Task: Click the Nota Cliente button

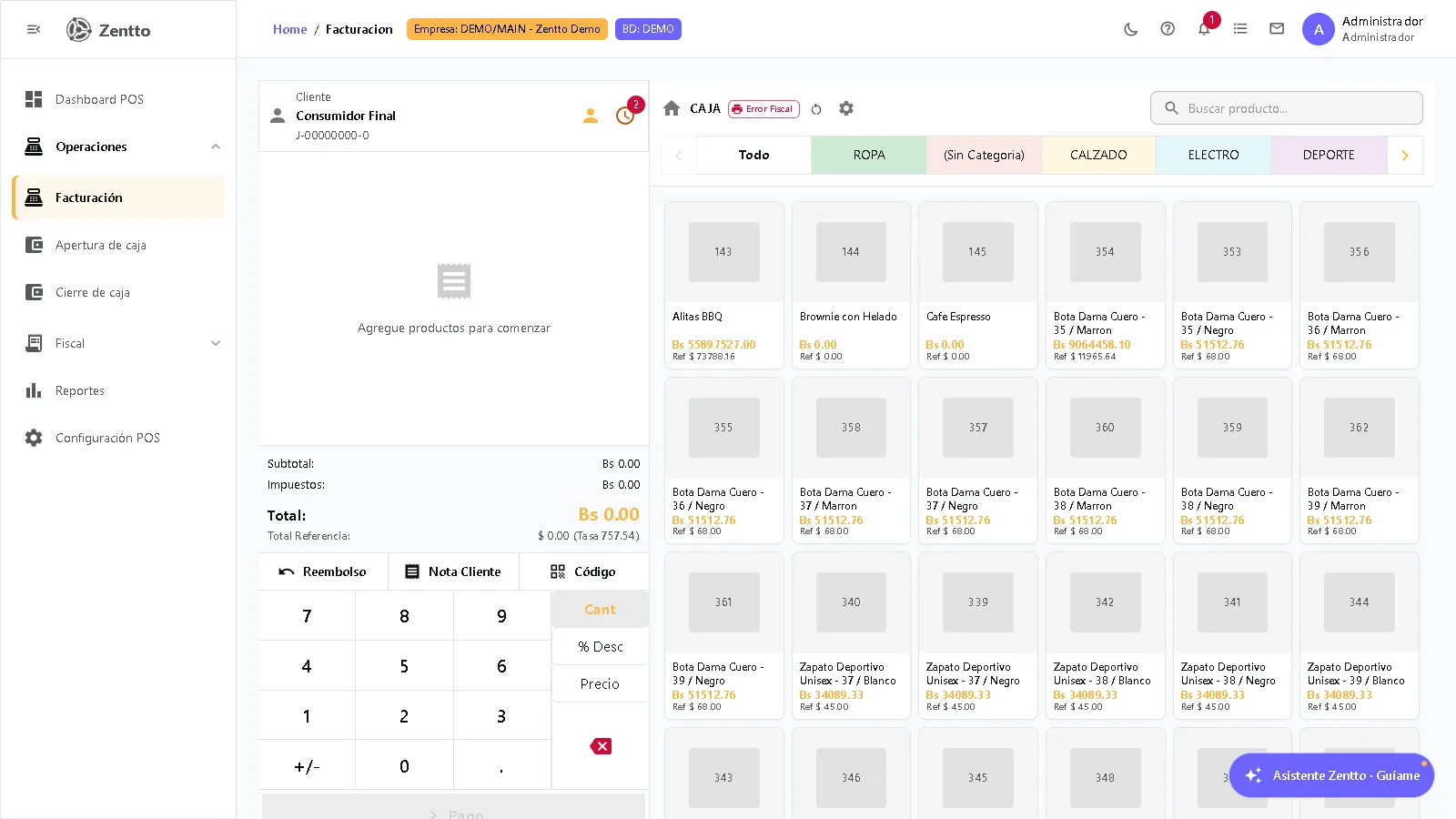Action: point(453,571)
